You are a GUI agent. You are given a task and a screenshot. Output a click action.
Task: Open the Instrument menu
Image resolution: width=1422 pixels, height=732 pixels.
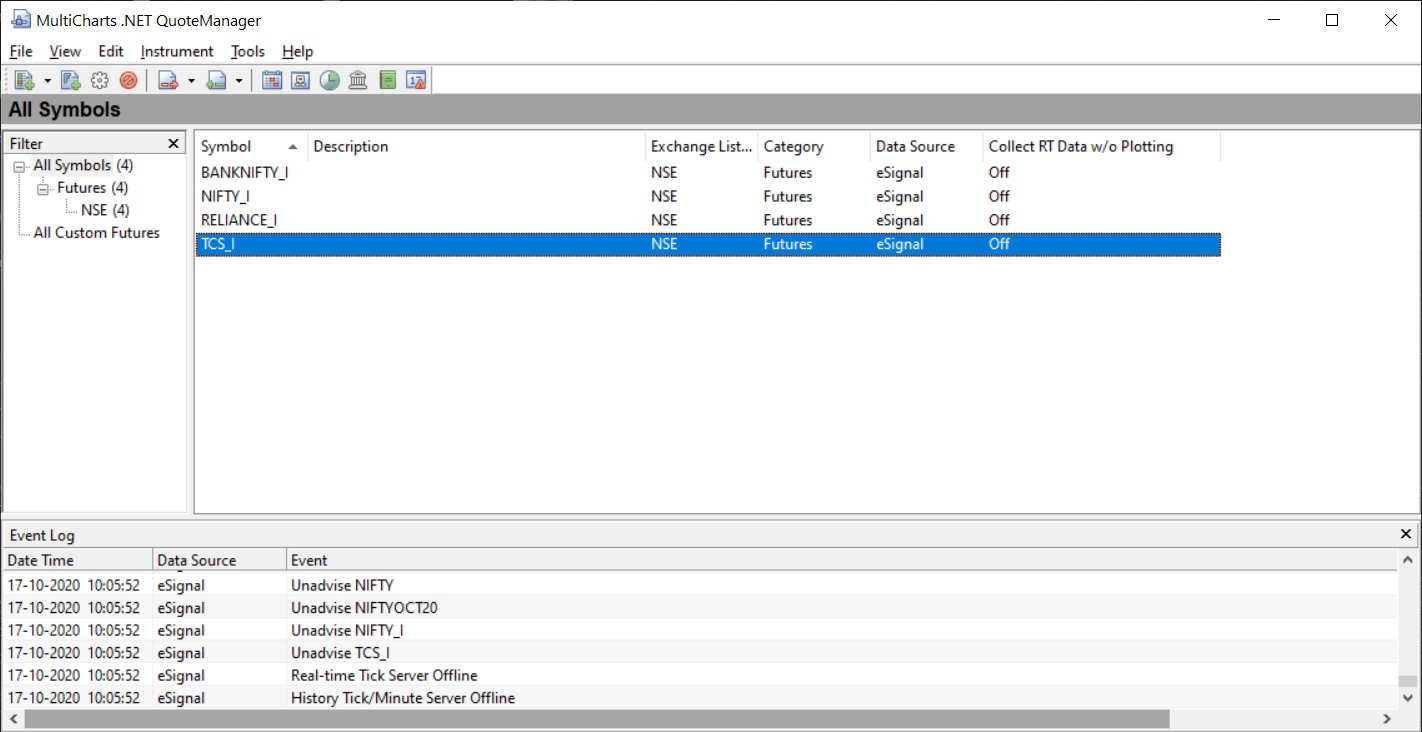click(x=177, y=51)
